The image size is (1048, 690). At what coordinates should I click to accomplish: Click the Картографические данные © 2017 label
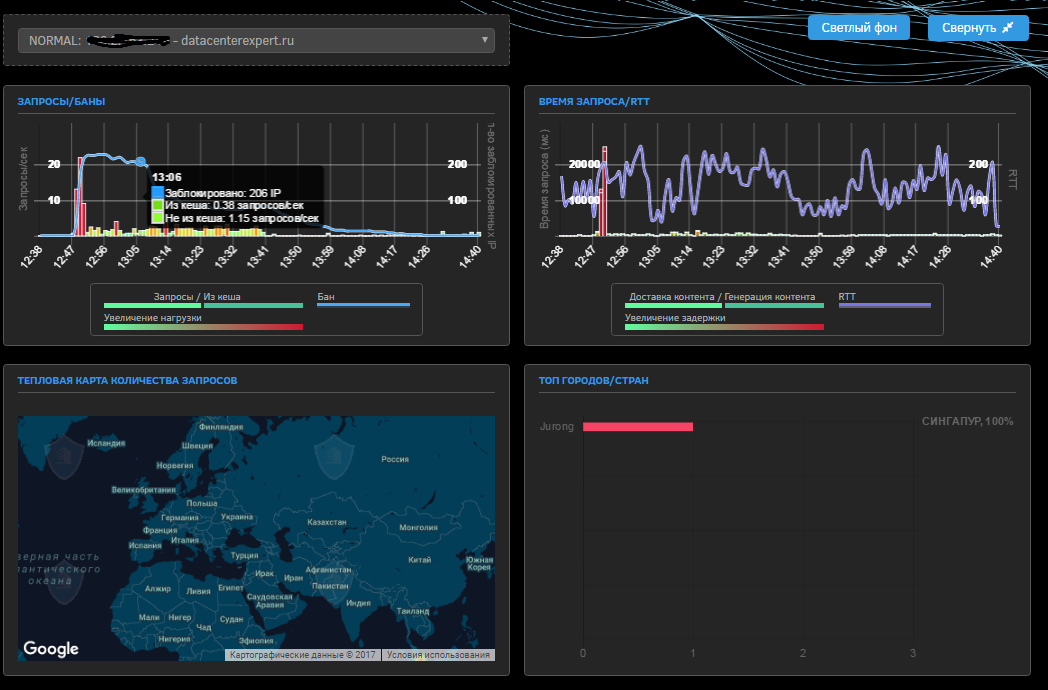(303, 655)
